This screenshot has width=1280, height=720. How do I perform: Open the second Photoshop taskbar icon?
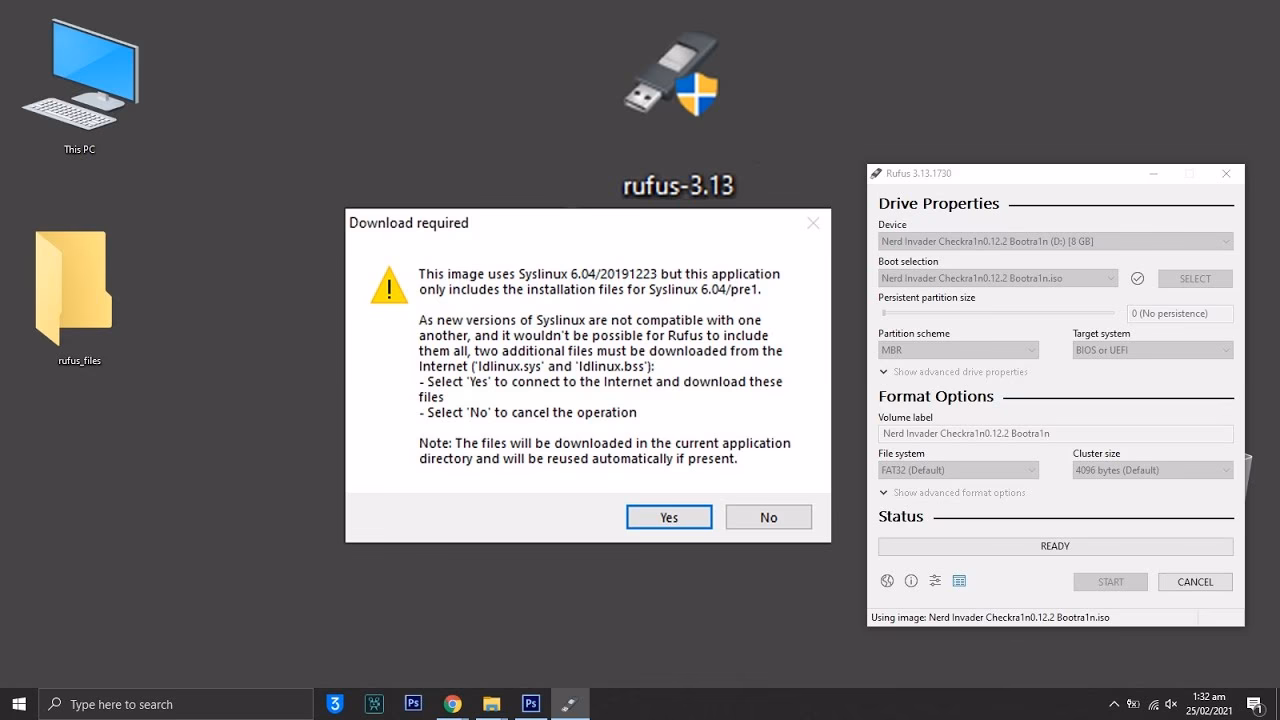pyautogui.click(x=530, y=704)
